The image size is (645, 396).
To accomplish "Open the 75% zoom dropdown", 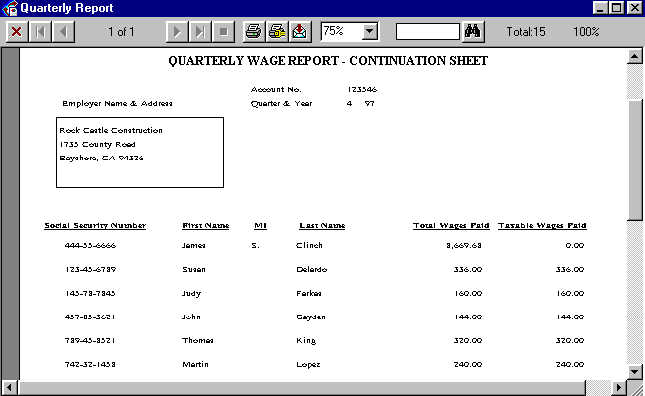I will click(370, 31).
